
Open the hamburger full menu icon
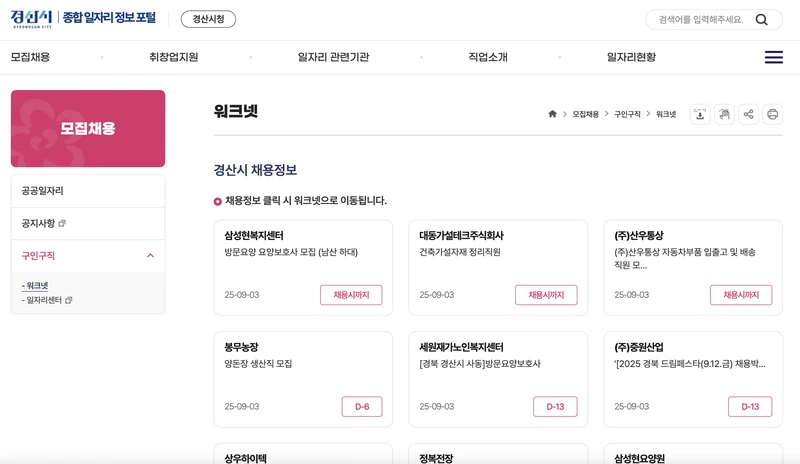(773, 57)
